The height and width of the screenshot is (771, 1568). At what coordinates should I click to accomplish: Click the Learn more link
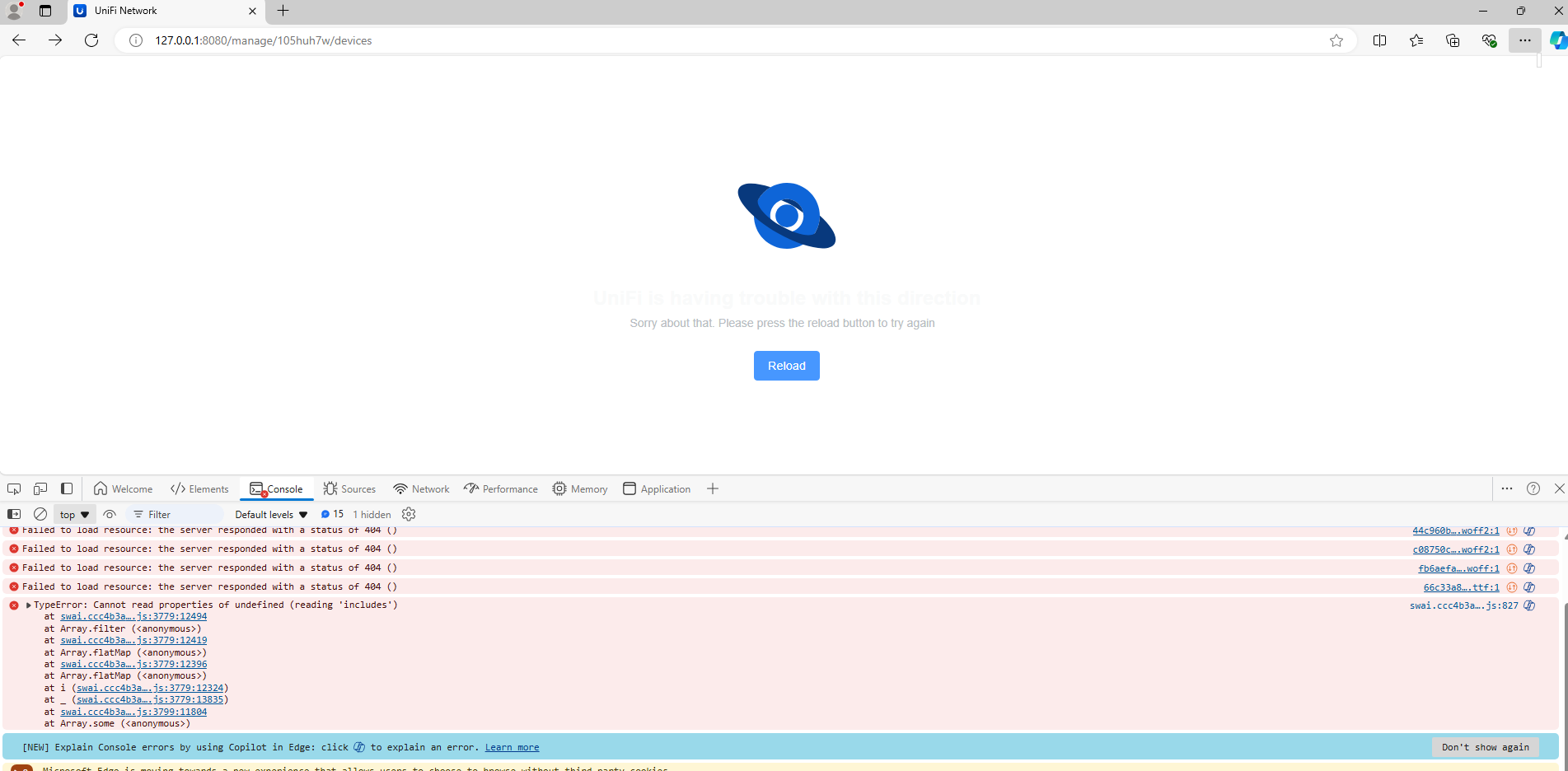click(512, 747)
